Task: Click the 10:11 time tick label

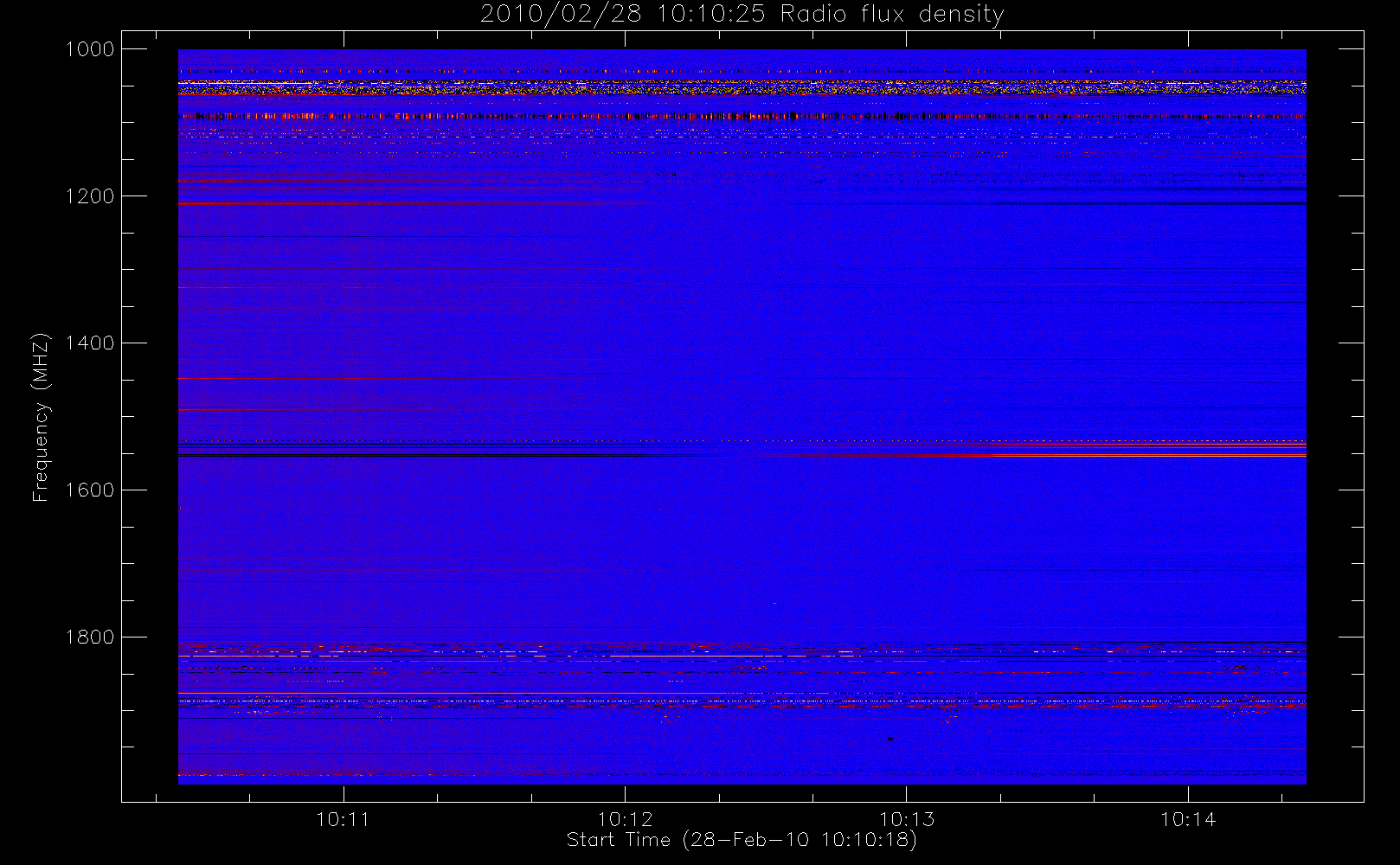Action: (x=344, y=819)
